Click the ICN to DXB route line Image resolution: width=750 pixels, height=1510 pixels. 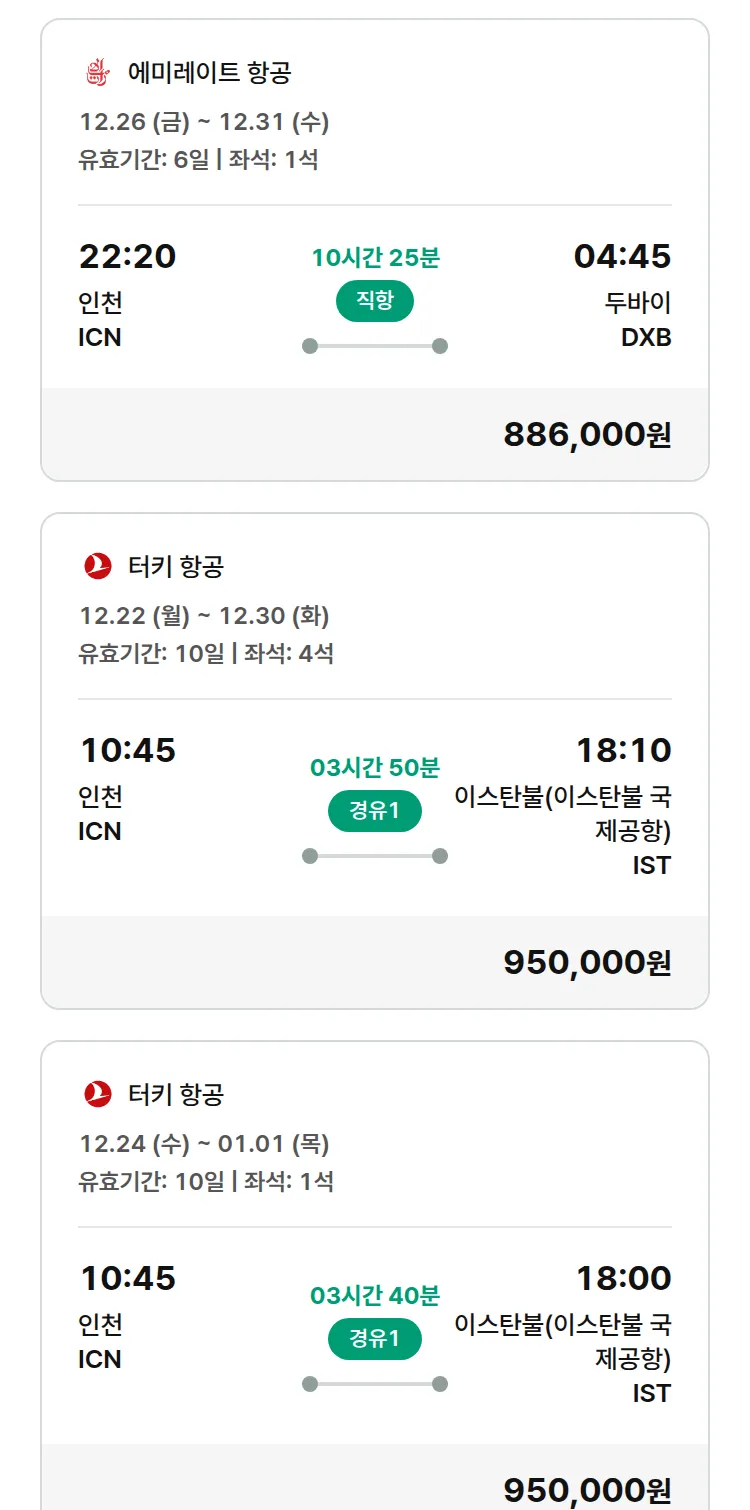coord(375,346)
